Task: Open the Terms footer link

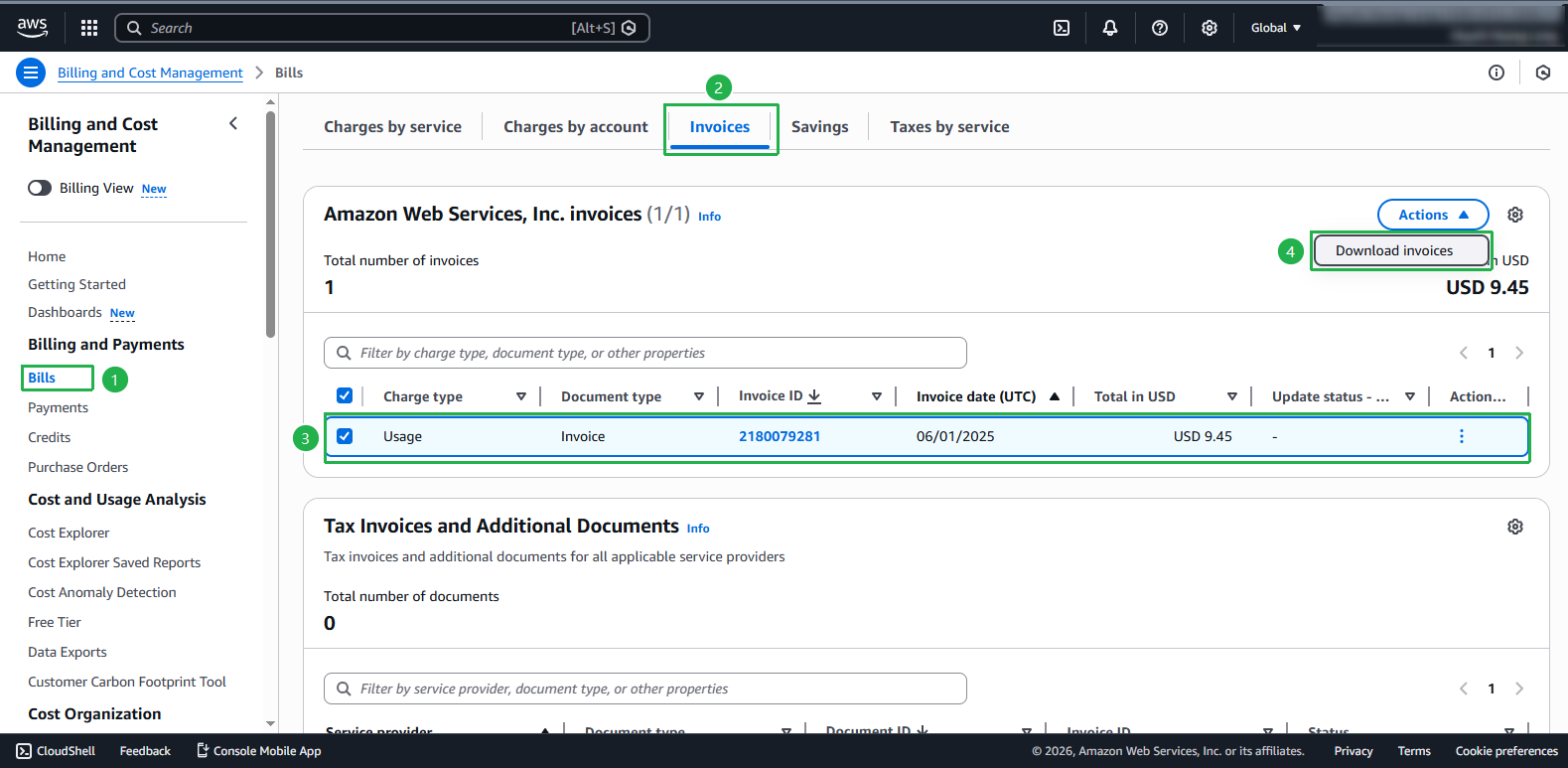Action: coord(1414,751)
